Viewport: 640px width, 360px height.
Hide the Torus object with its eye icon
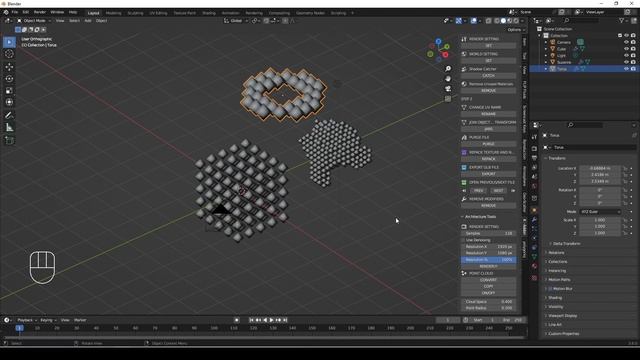[626, 69]
